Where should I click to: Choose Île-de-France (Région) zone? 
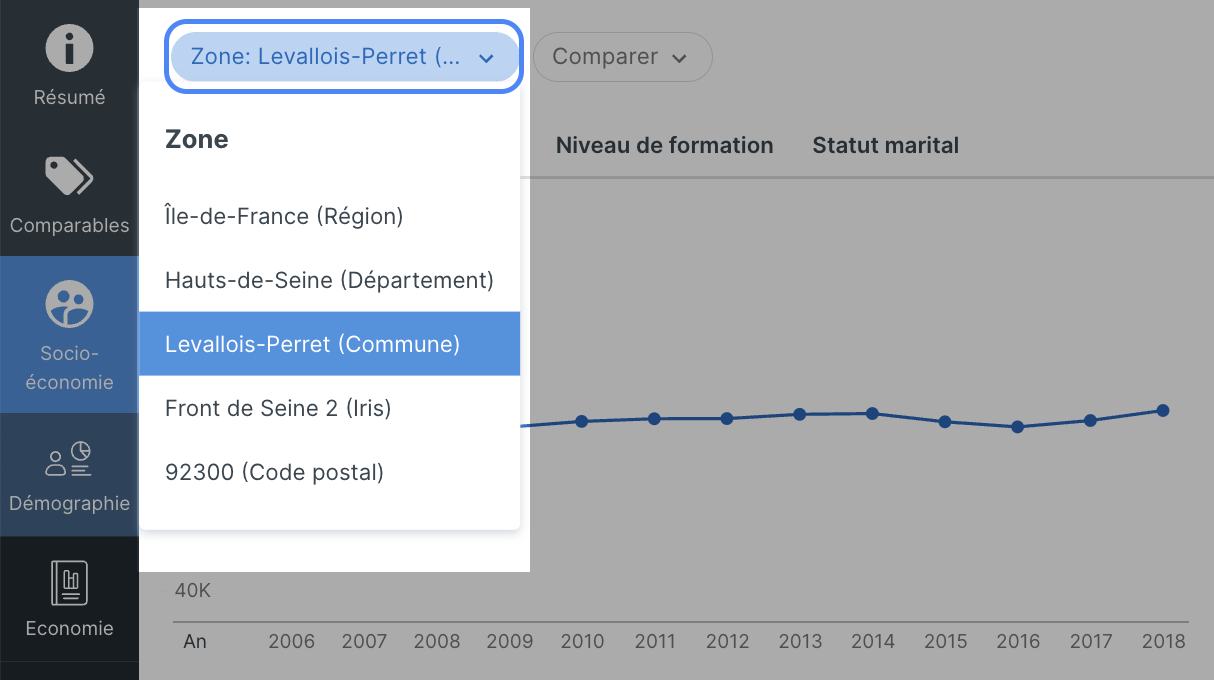(284, 216)
